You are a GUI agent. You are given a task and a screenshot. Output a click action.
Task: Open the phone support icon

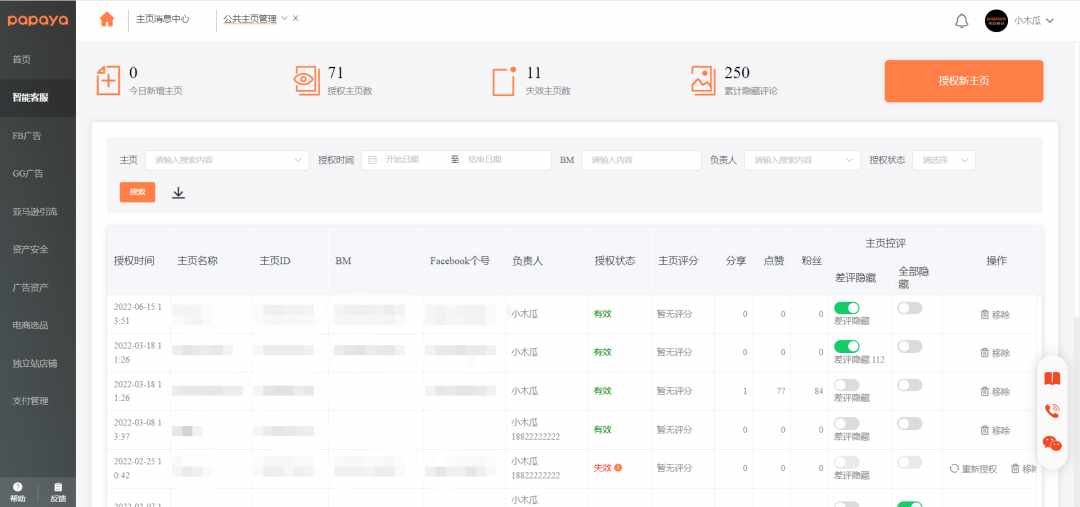click(1052, 411)
